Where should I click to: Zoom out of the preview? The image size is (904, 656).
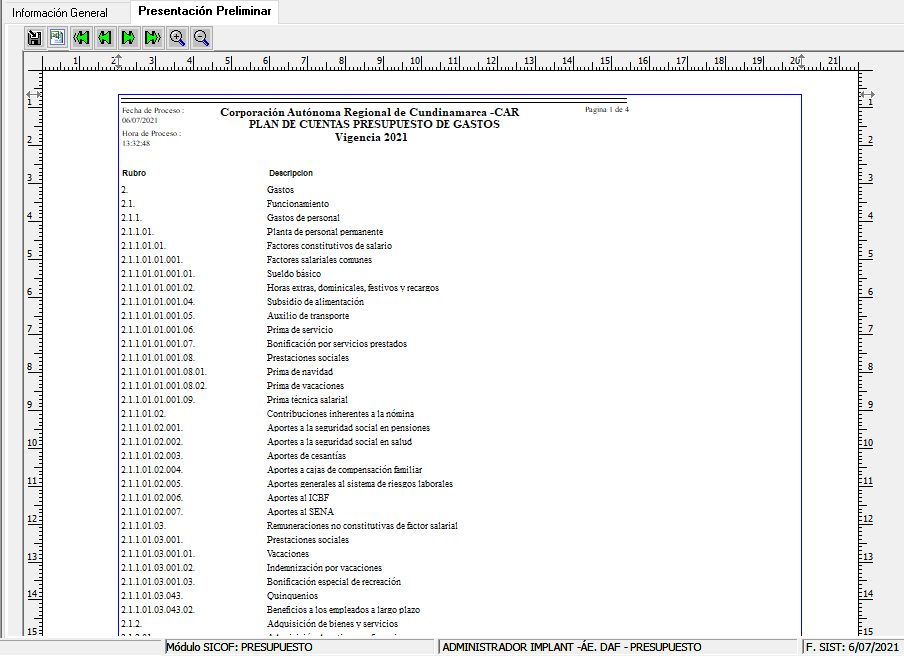(201, 38)
